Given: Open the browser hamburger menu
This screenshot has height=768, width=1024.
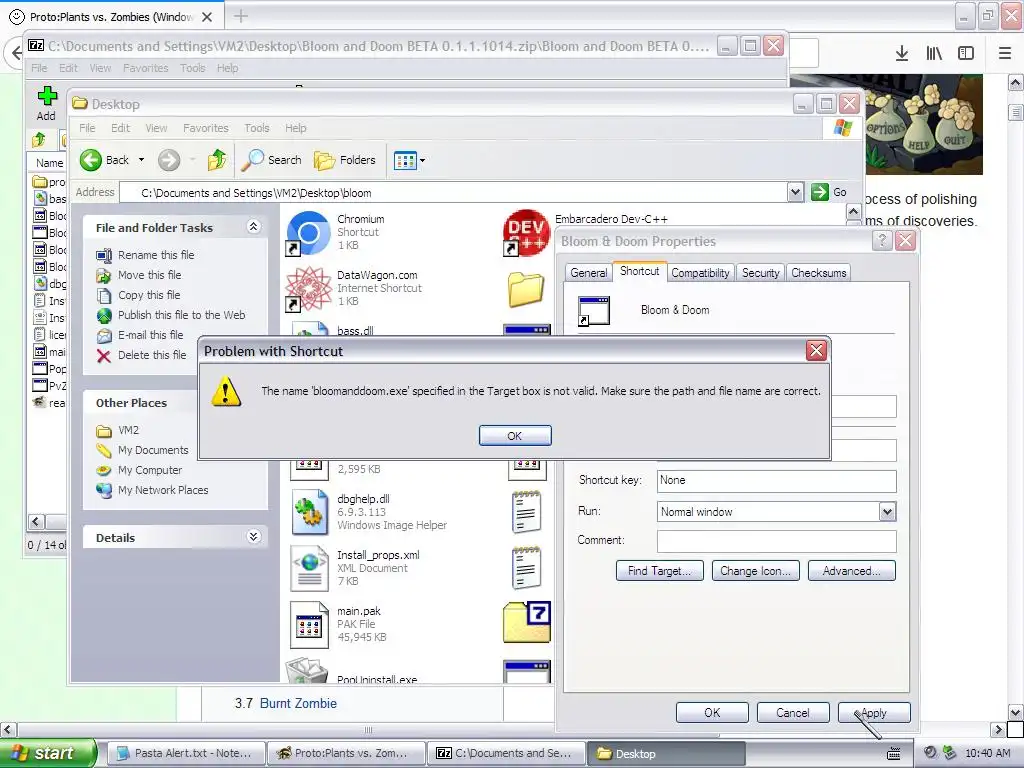Looking at the screenshot, I should coord(1005,53).
